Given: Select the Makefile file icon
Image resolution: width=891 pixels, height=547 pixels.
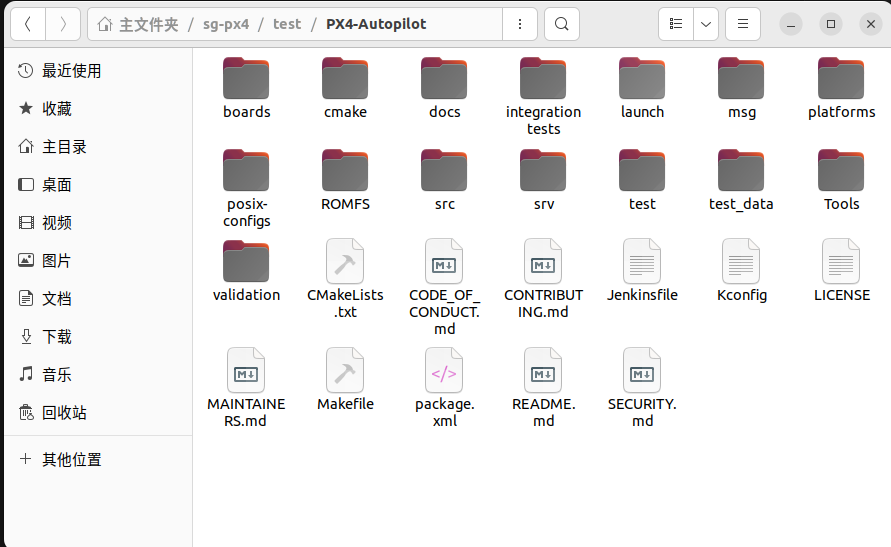Looking at the screenshot, I should (345, 370).
